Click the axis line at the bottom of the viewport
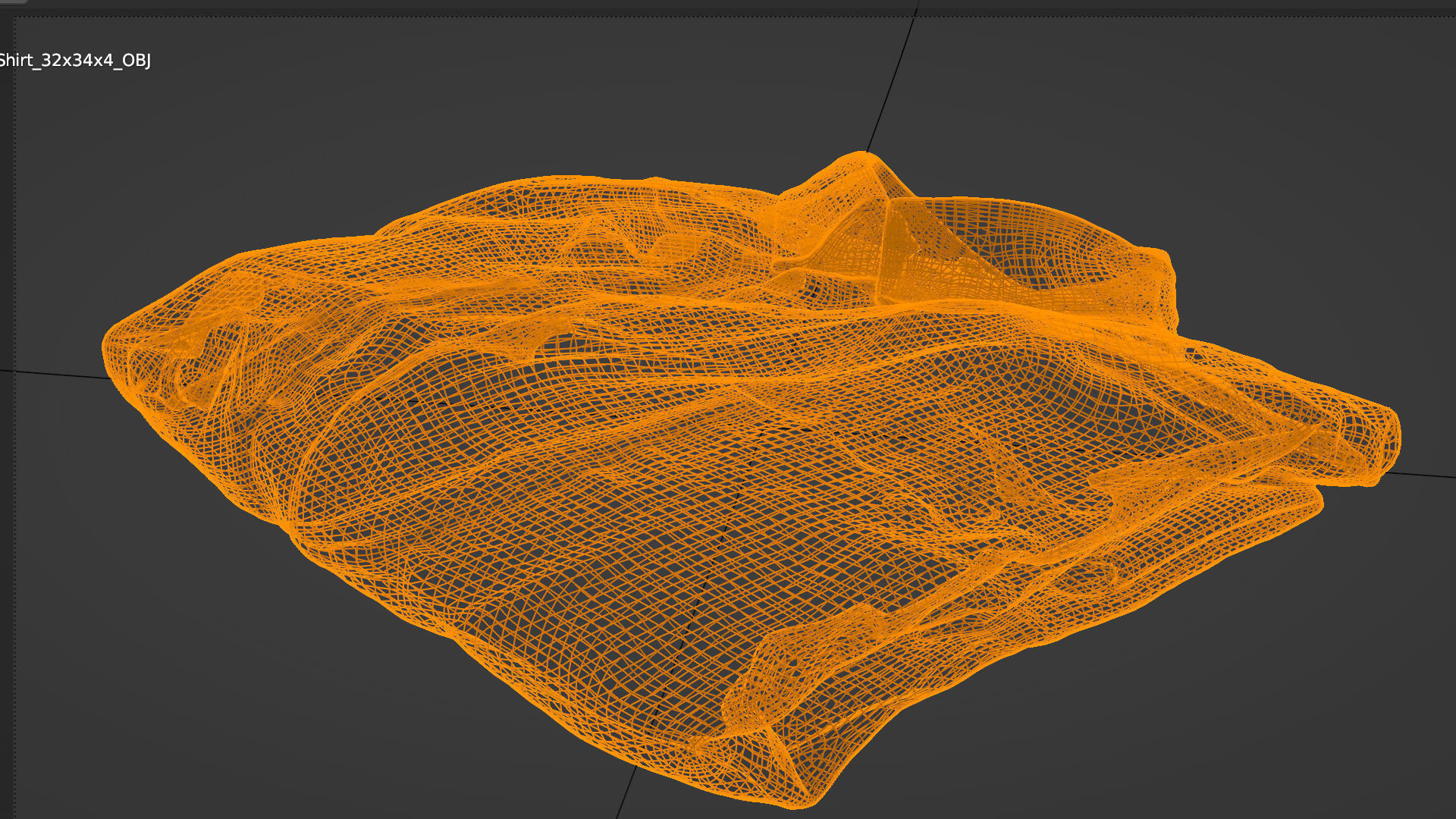Image resolution: width=1456 pixels, height=819 pixels. (626, 792)
